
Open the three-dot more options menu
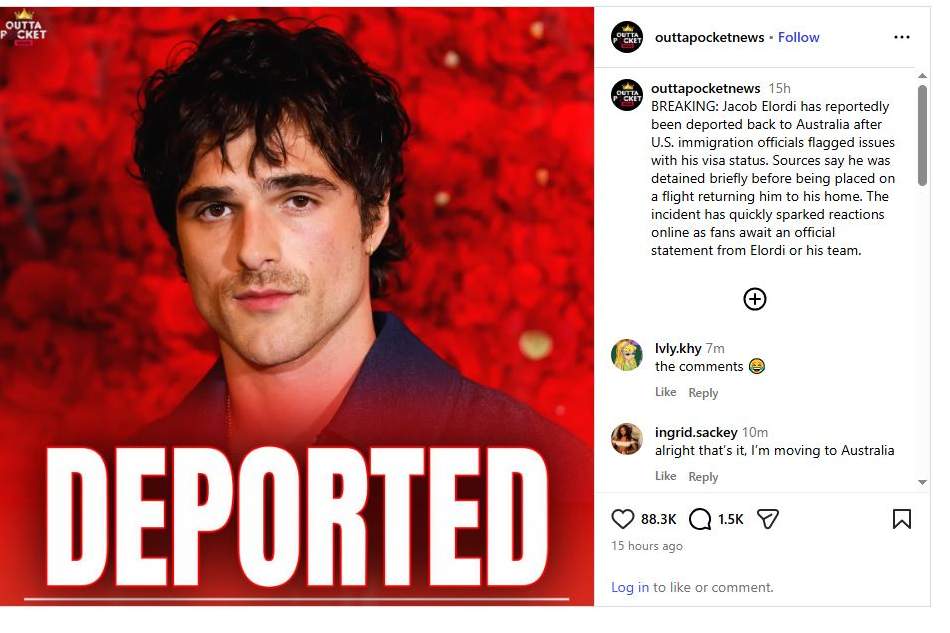pyautogui.click(x=901, y=37)
